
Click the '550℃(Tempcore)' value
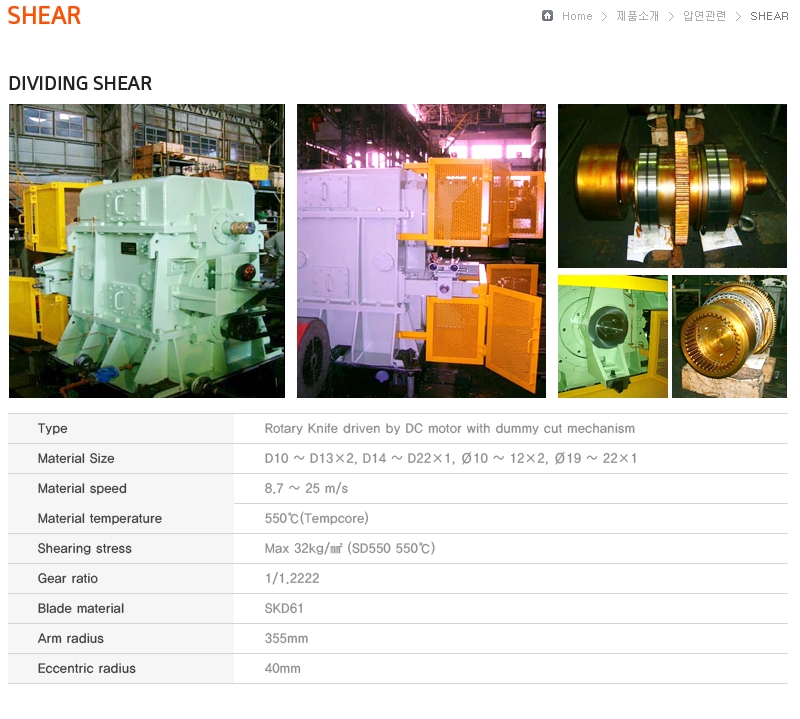(316, 519)
